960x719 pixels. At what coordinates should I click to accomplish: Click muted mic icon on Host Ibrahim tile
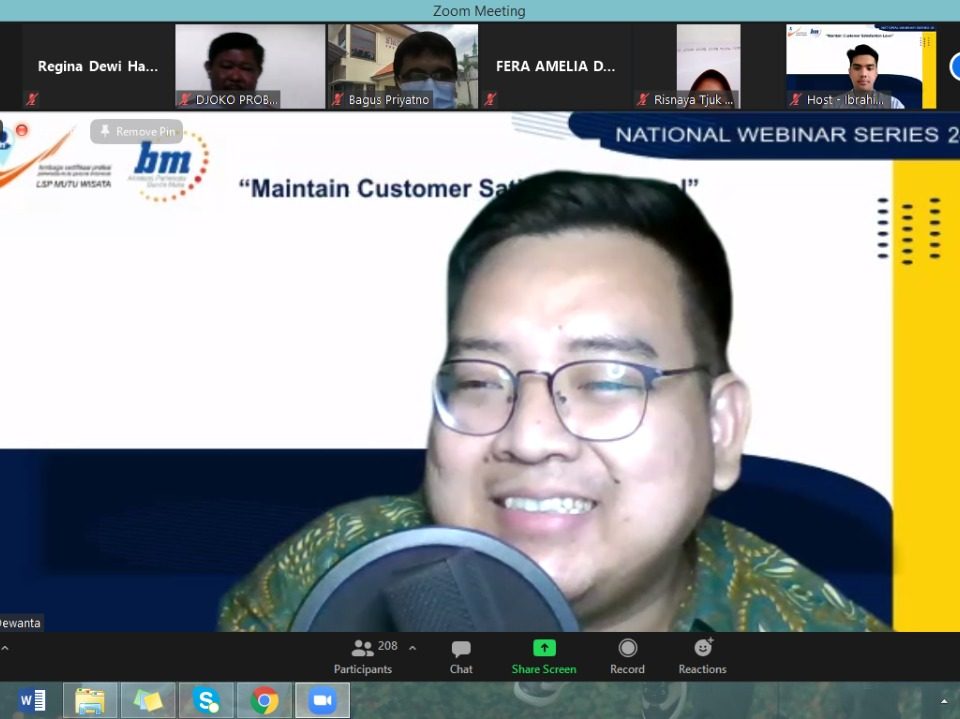point(795,99)
